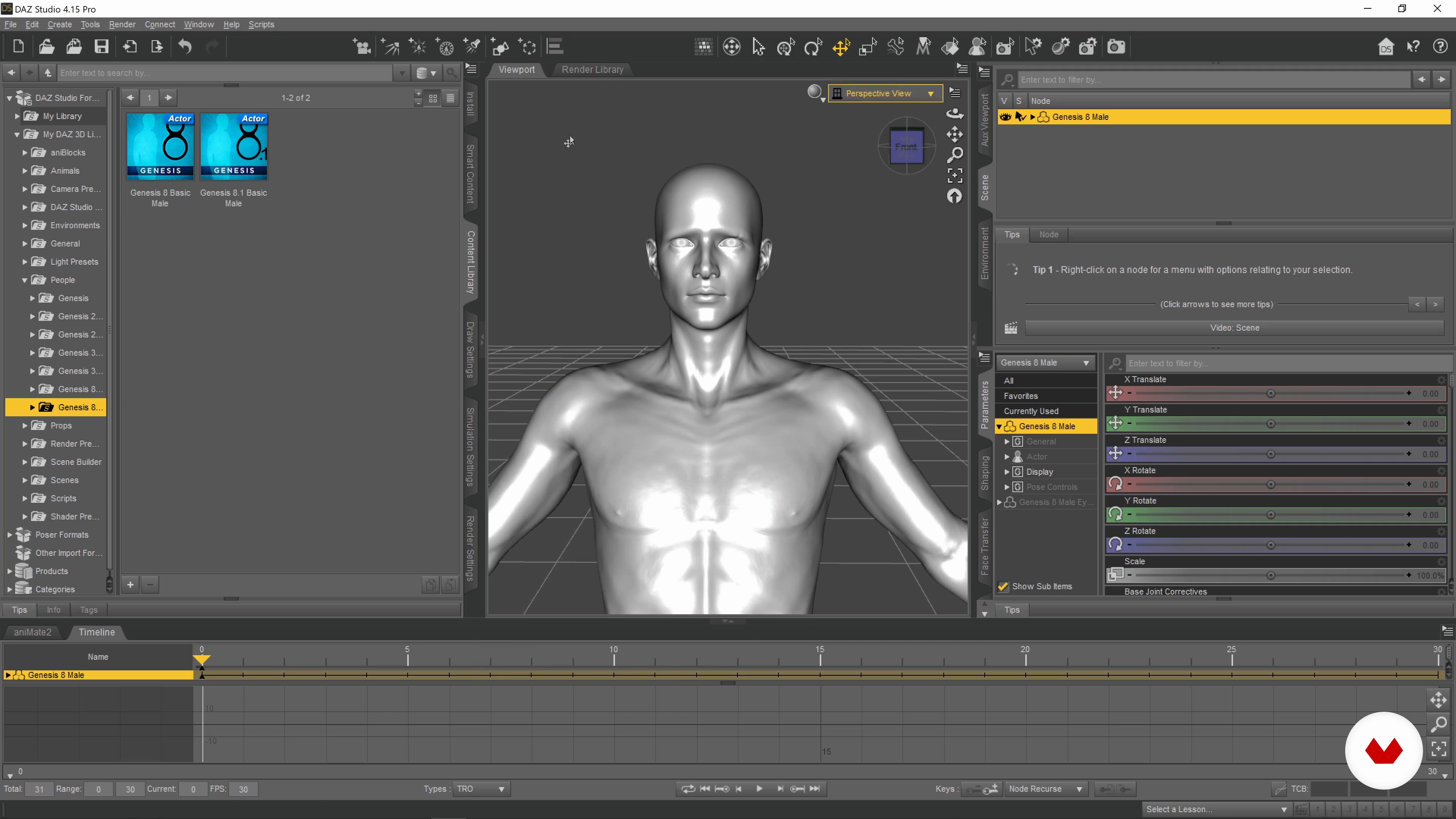Jump to last timeline frame
Image resolution: width=1456 pixels, height=819 pixels.
[814, 789]
